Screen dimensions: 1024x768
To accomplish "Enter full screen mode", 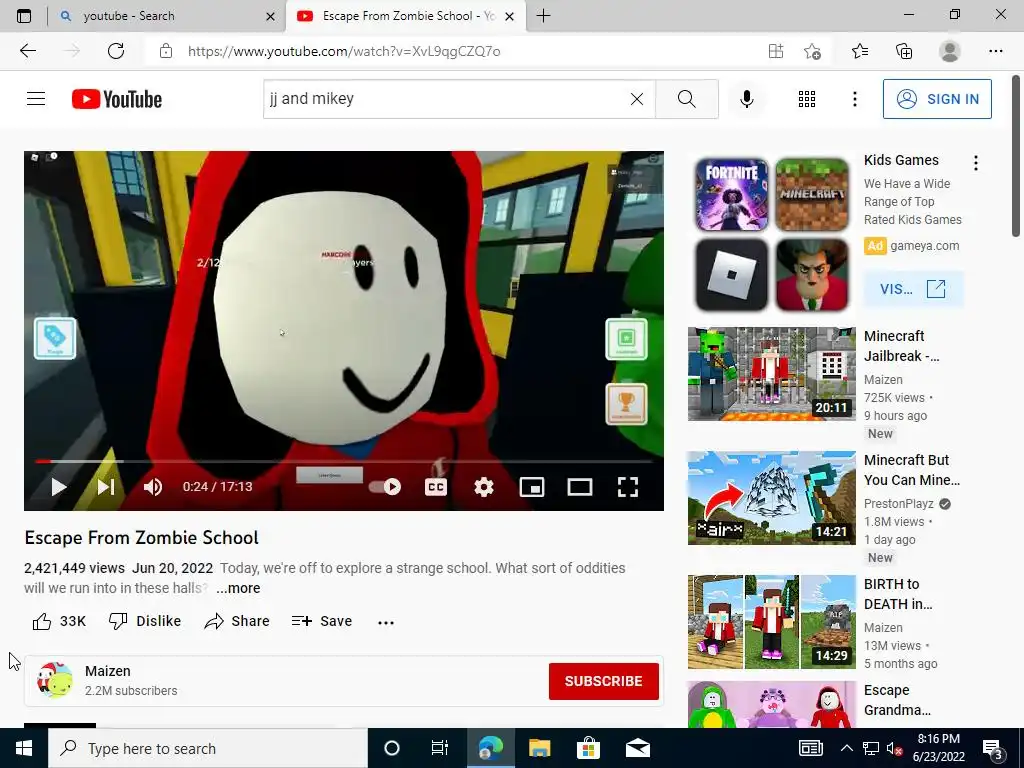I will [628, 487].
